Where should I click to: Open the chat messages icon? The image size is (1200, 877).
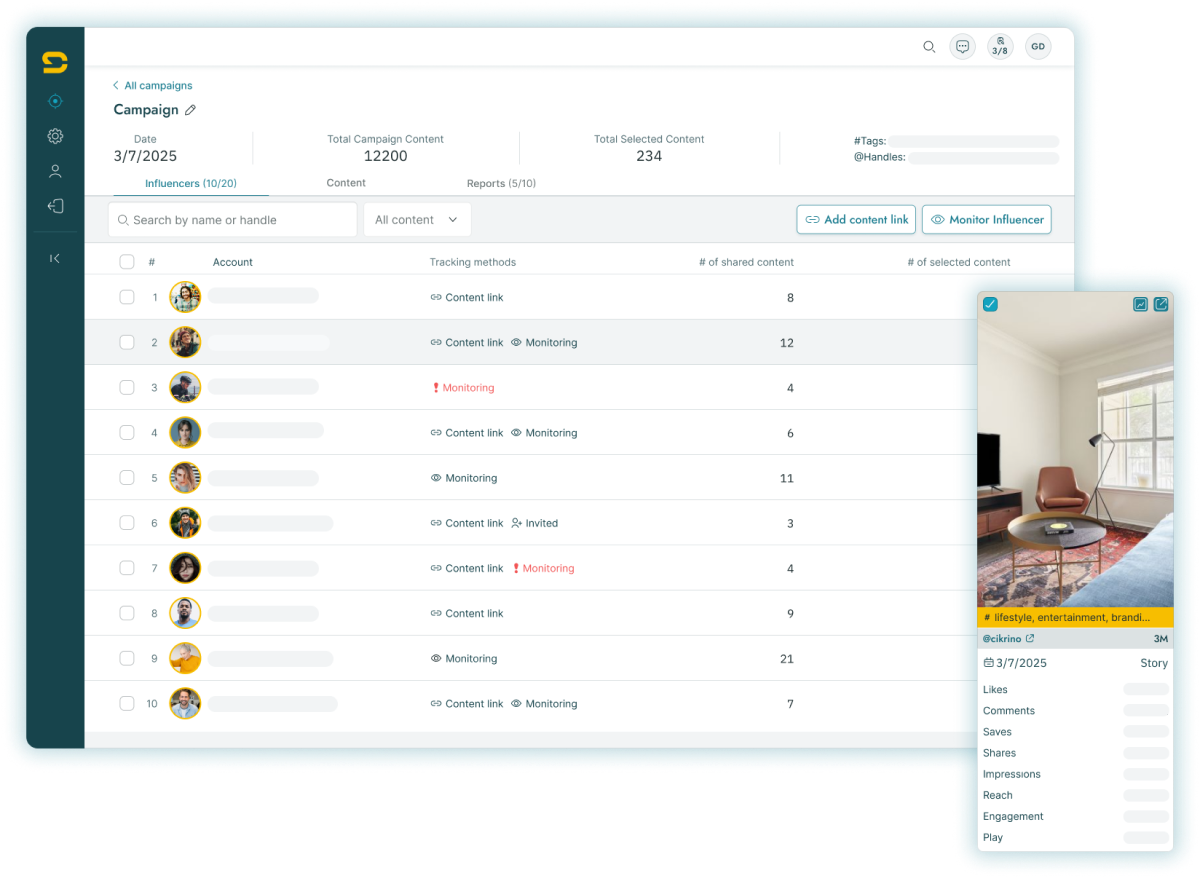(x=962, y=46)
